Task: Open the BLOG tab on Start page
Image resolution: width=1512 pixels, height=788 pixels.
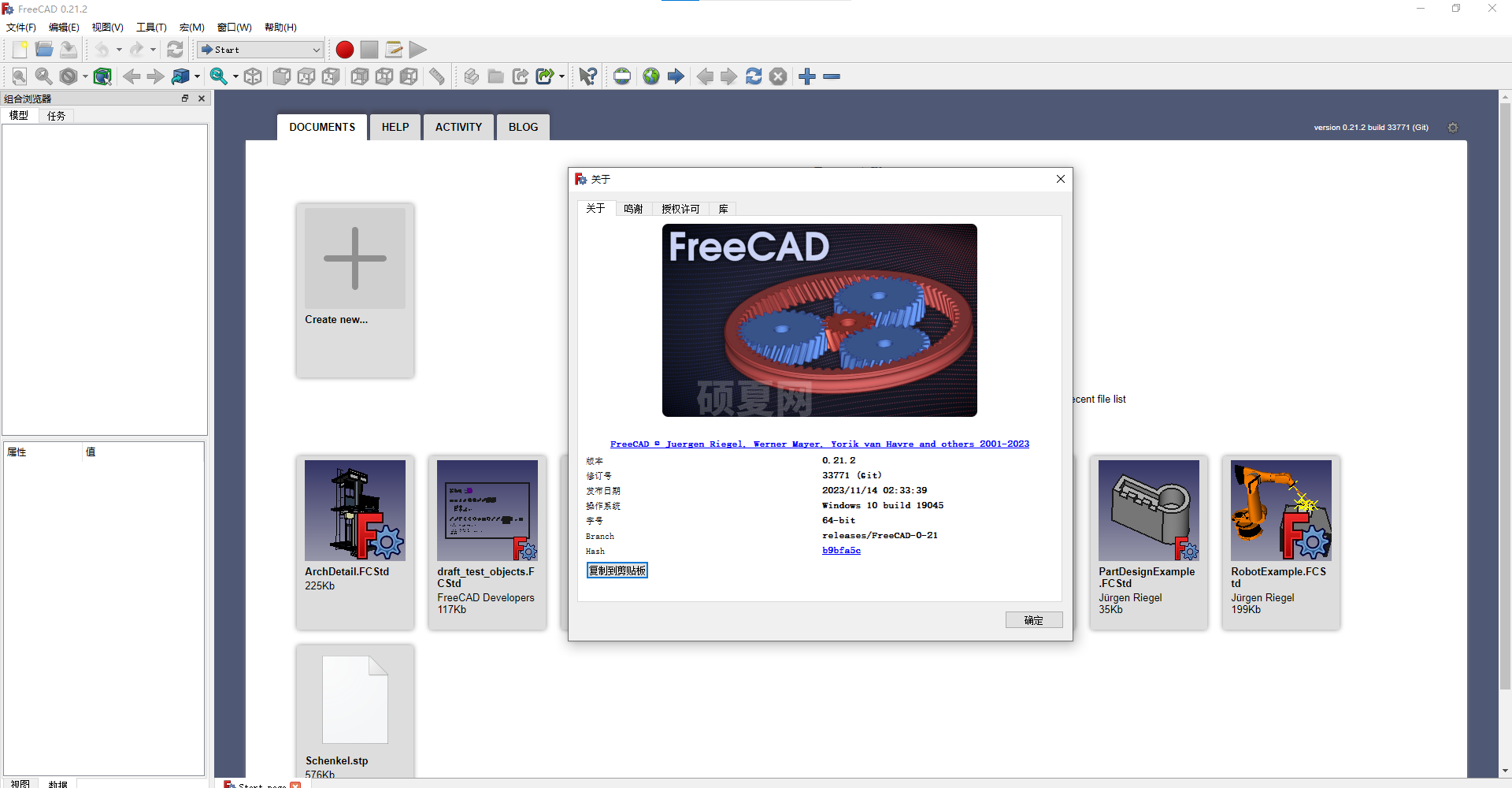Action: click(523, 127)
